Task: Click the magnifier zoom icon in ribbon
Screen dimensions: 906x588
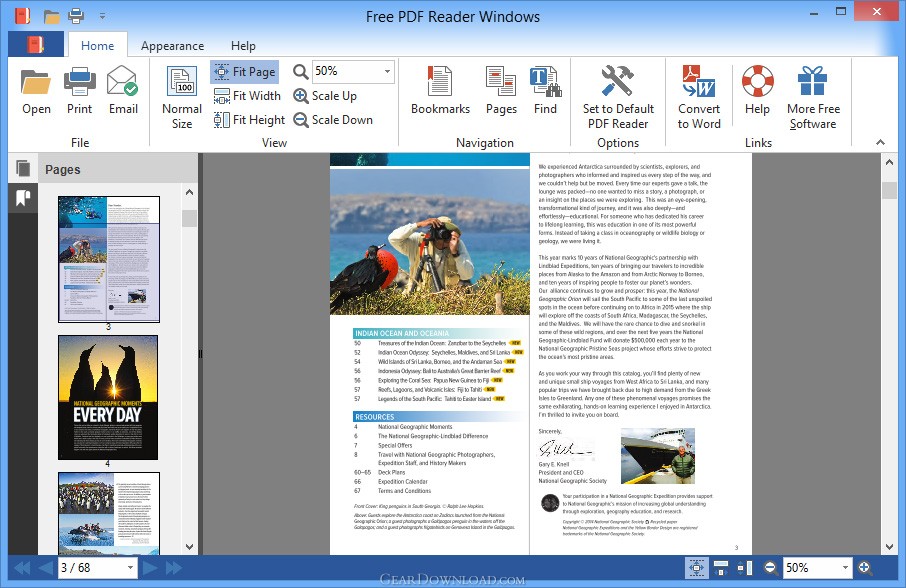Action: 300,72
